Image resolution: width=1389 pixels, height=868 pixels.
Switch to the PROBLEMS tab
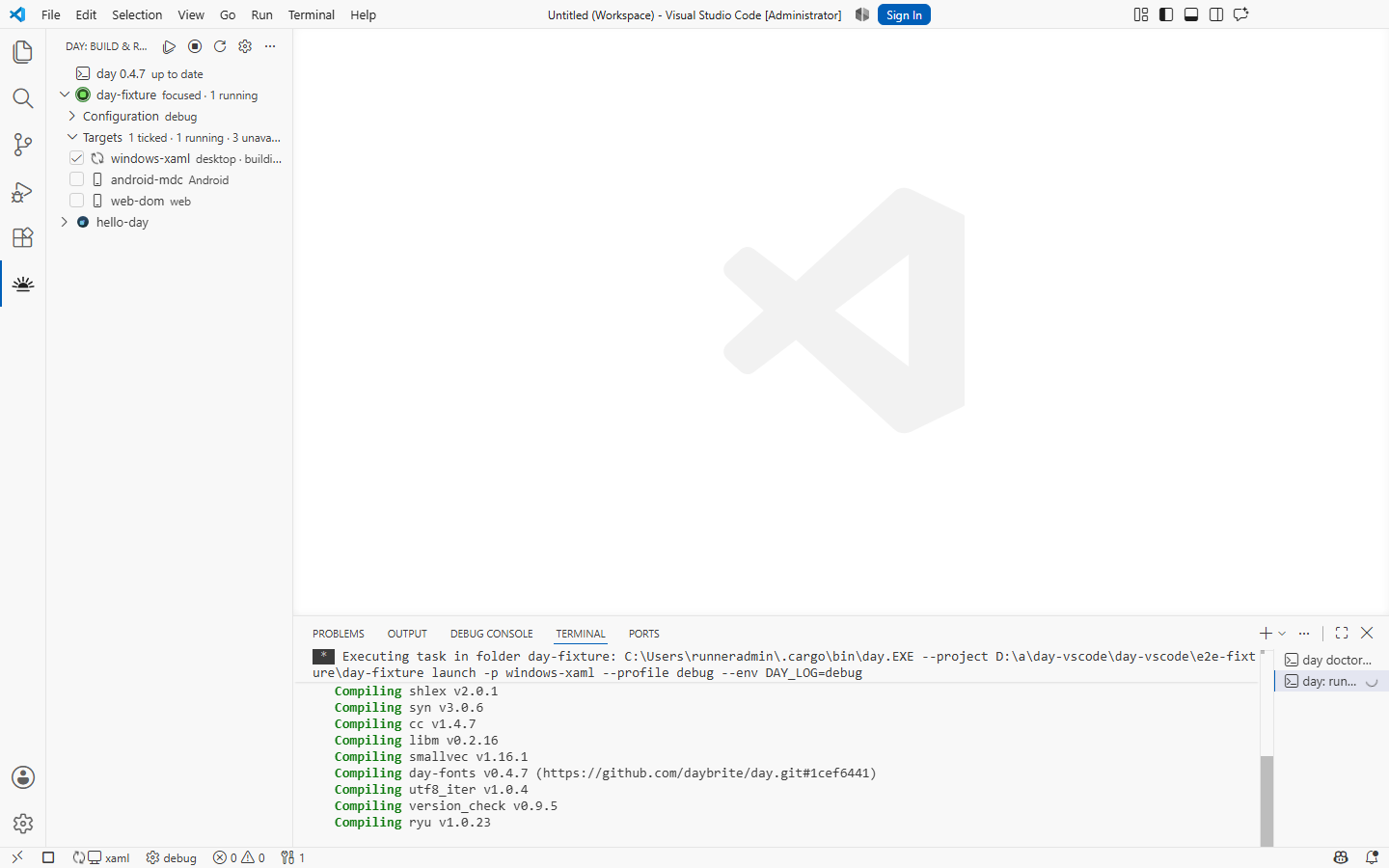(x=339, y=634)
